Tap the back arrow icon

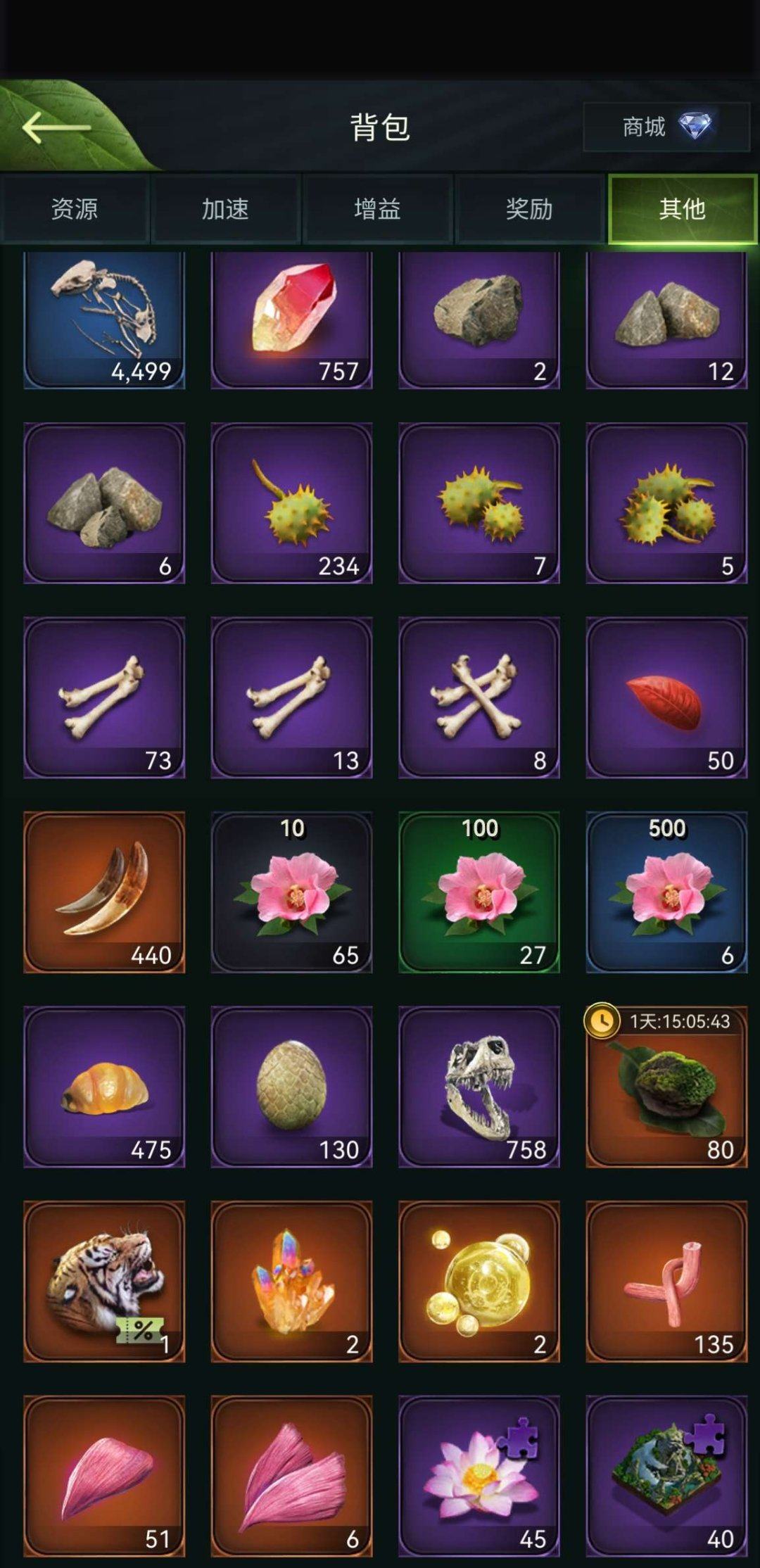pyautogui.click(x=56, y=128)
